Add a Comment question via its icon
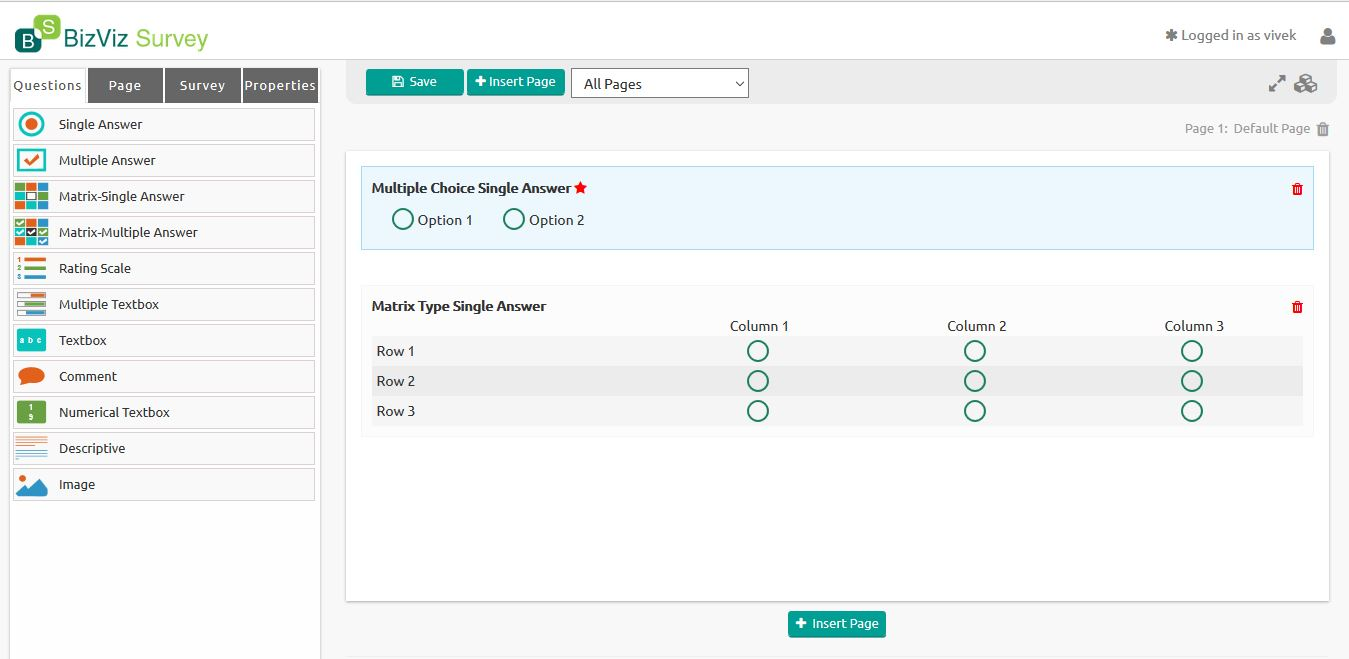Image resolution: width=1349 pixels, height=659 pixels. click(32, 376)
